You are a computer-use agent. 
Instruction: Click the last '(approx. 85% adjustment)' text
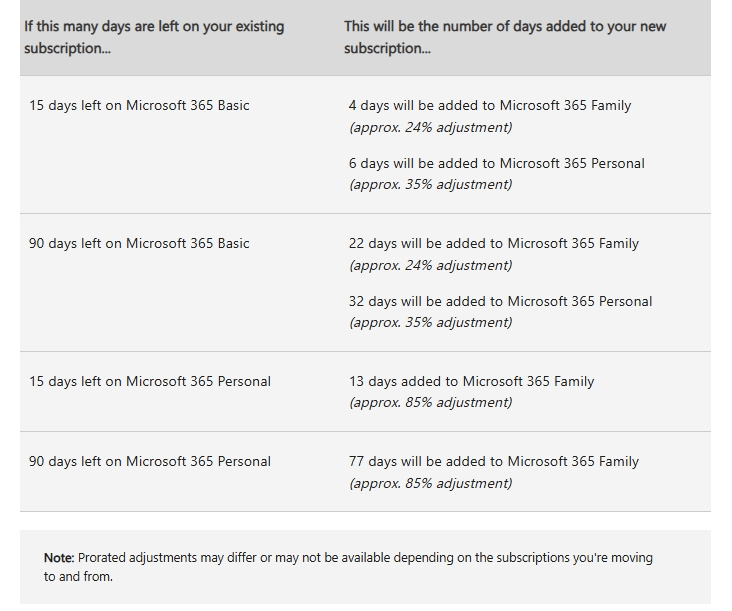pyautogui.click(x=430, y=483)
